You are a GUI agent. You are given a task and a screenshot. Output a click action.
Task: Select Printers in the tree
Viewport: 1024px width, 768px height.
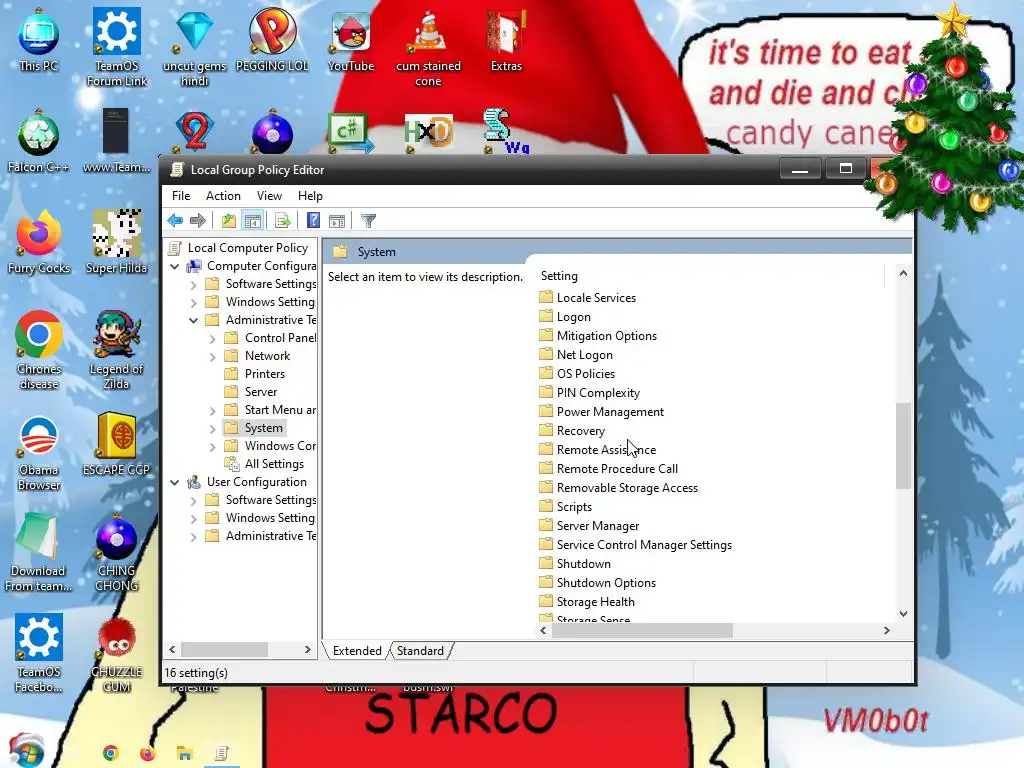coord(264,374)
